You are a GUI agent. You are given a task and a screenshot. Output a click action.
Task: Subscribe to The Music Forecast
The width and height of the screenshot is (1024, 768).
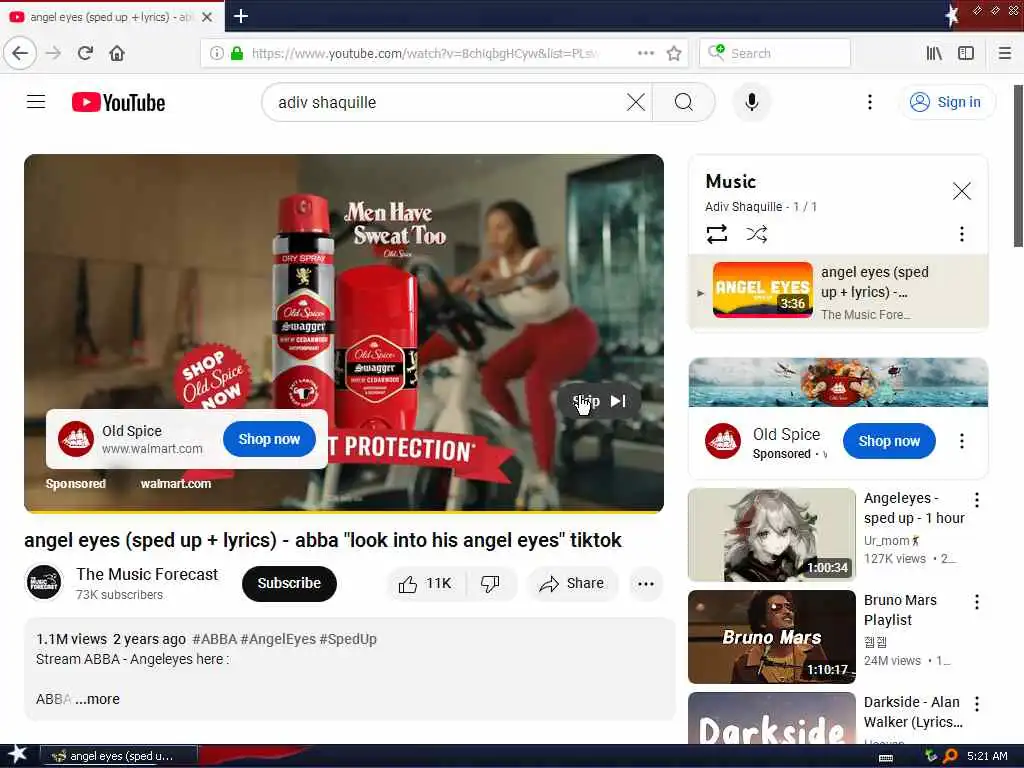(x=289, y=583)
